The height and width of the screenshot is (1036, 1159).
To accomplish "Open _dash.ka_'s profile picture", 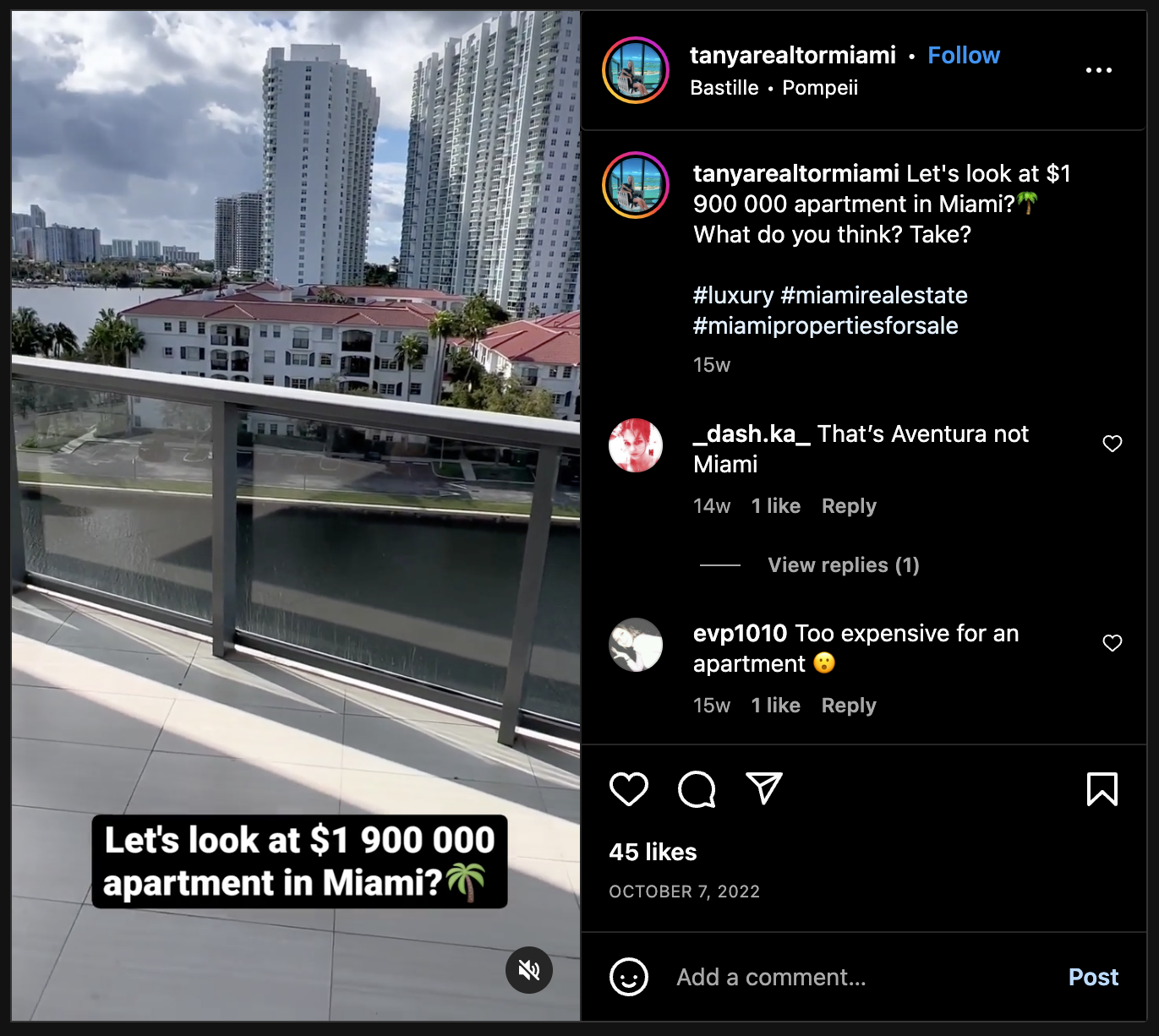I will 636,445.
